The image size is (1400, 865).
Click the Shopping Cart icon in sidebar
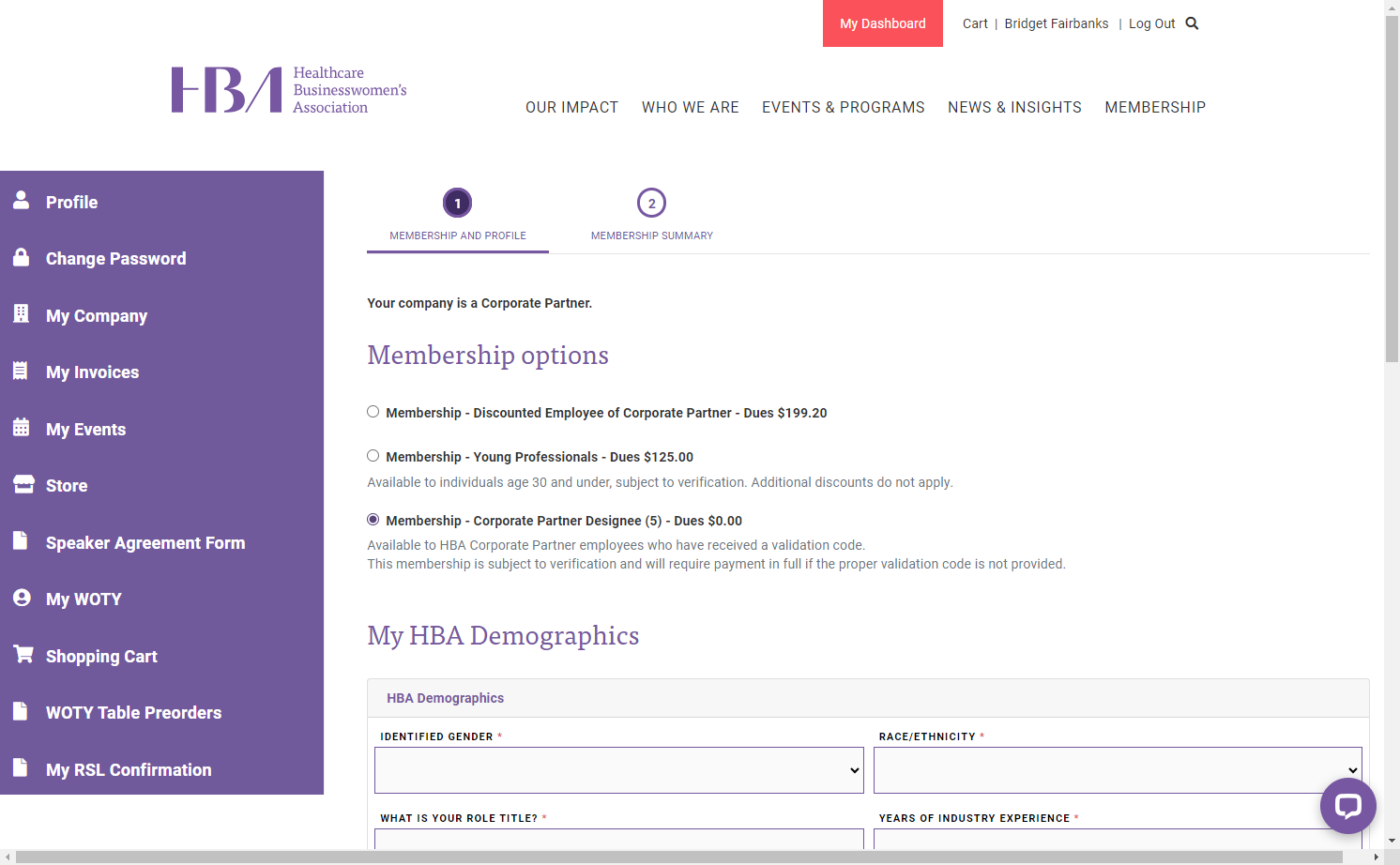(x=23, y=654)
